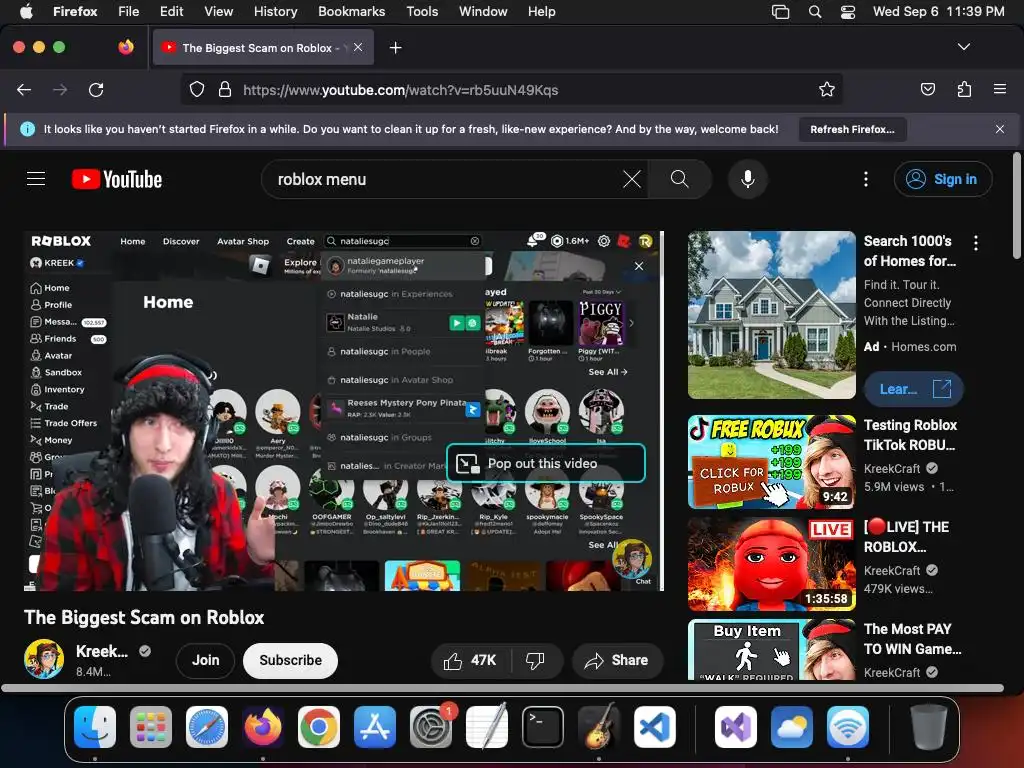Open Testing Roblox TikTok video thumbnail
The image size is (1024, 768).
(771, 462)
